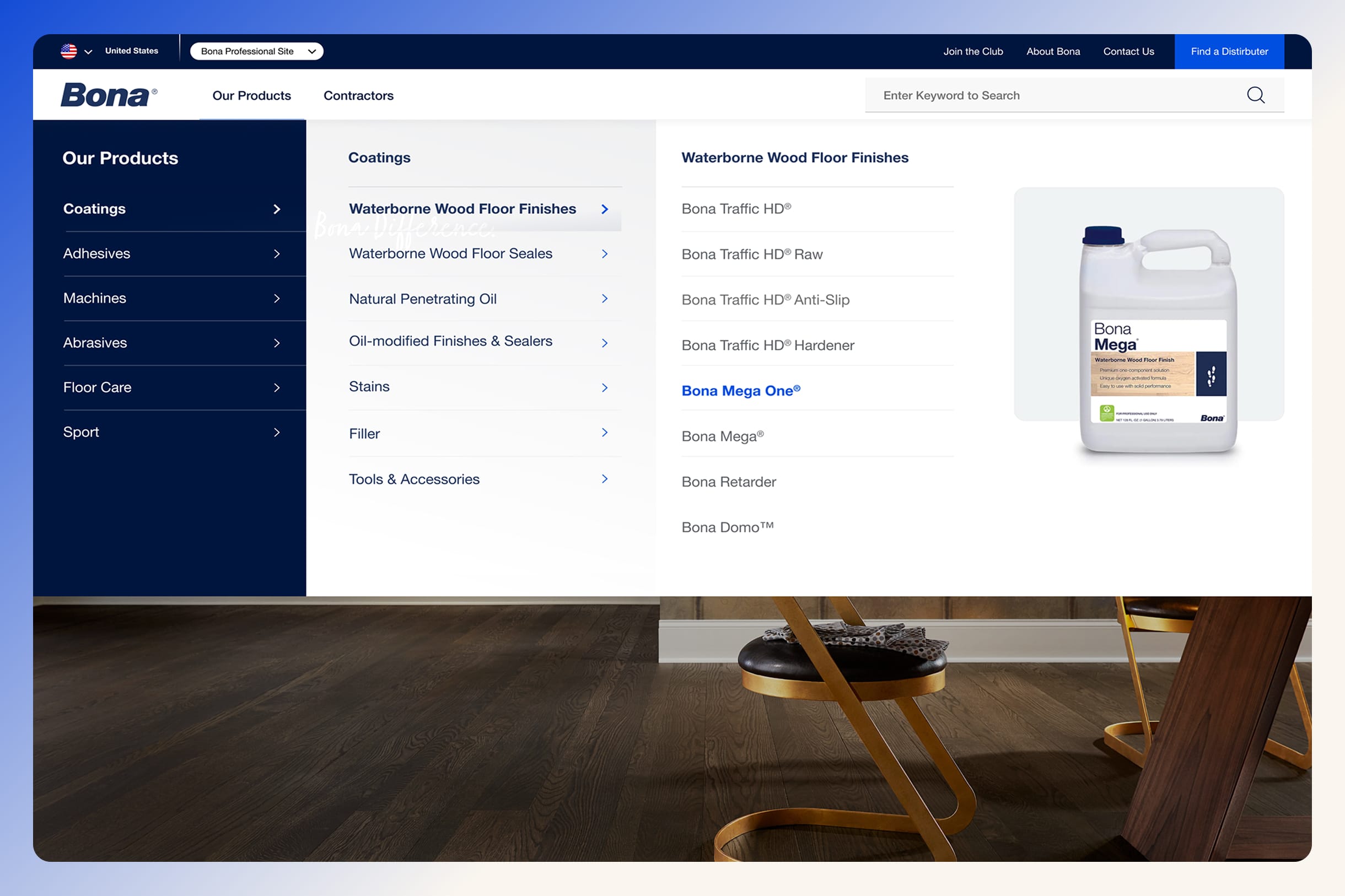Open the Bona Professional Site dropdown
The height and width of the screenshot is (896, 1345).
257,51
